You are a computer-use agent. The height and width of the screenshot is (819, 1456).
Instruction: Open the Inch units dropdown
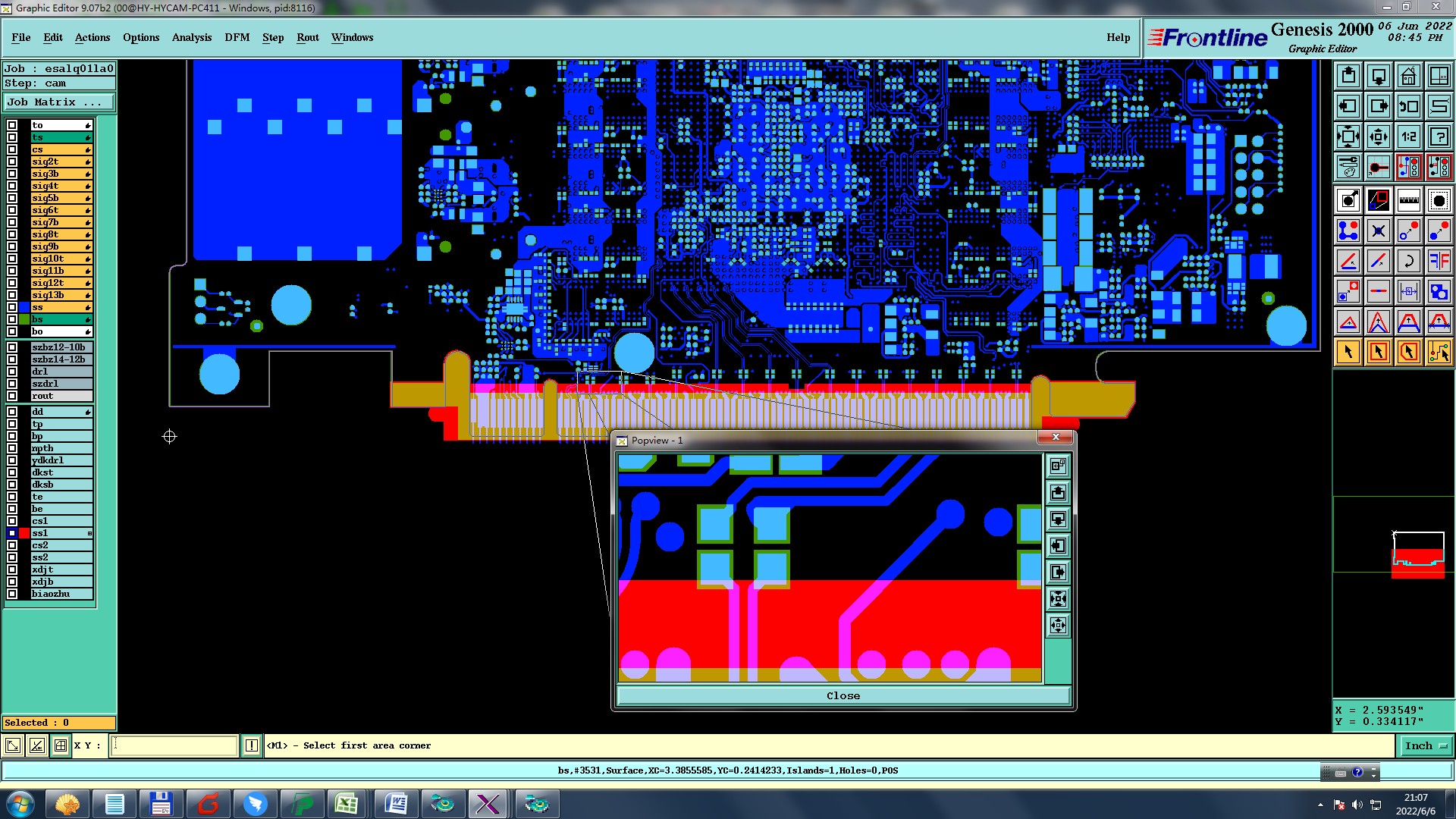[x=1425, y=745]
